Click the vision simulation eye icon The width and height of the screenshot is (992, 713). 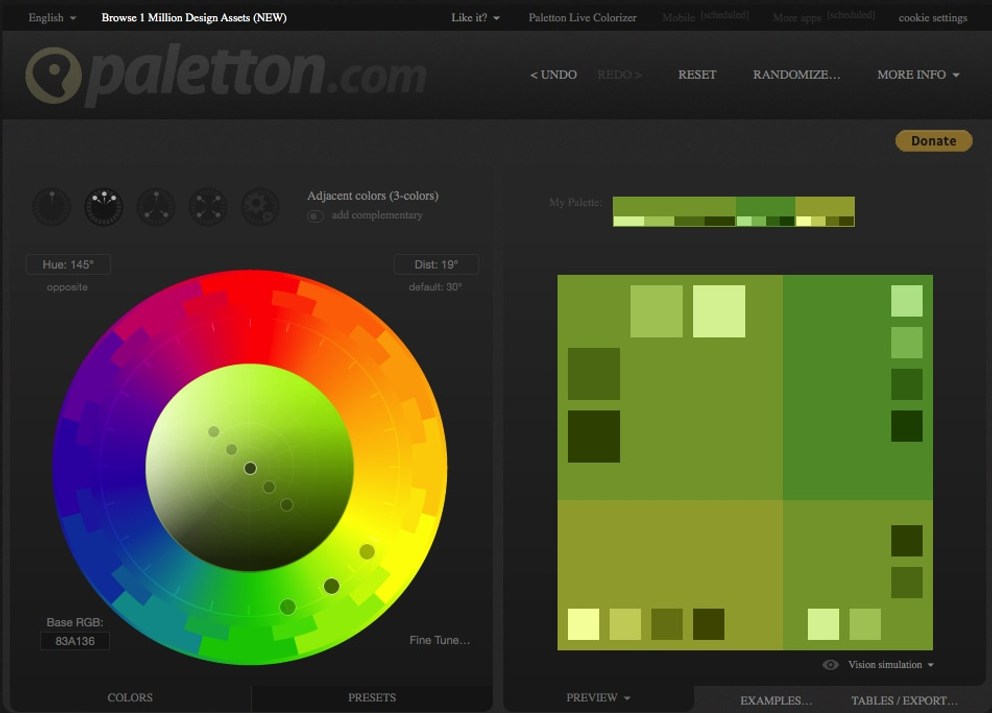click(x=831, y=664)
